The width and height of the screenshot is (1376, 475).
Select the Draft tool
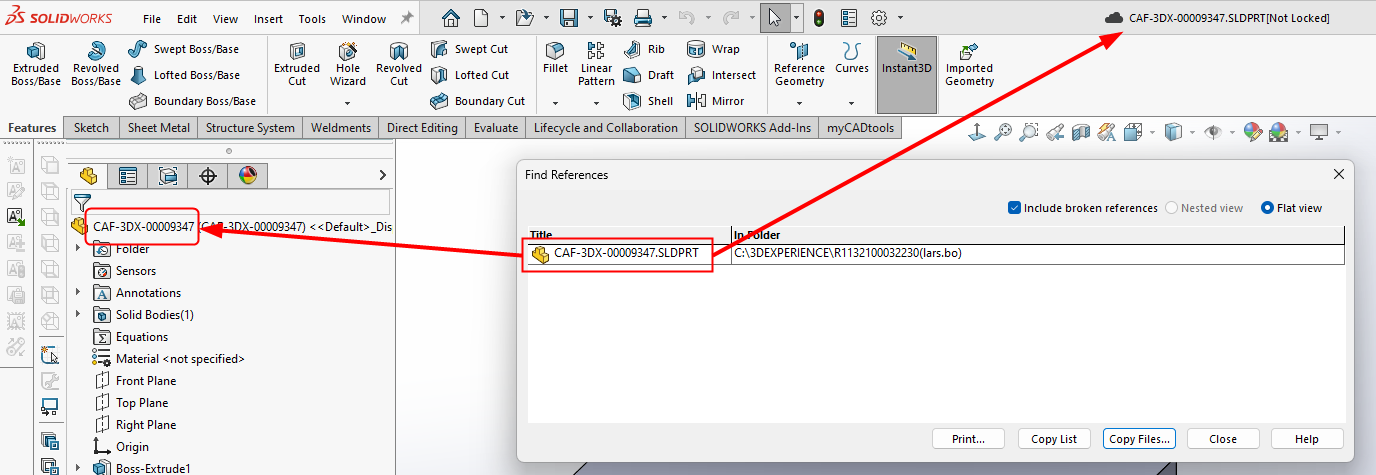pyautogui.click(x=648, y=75)
